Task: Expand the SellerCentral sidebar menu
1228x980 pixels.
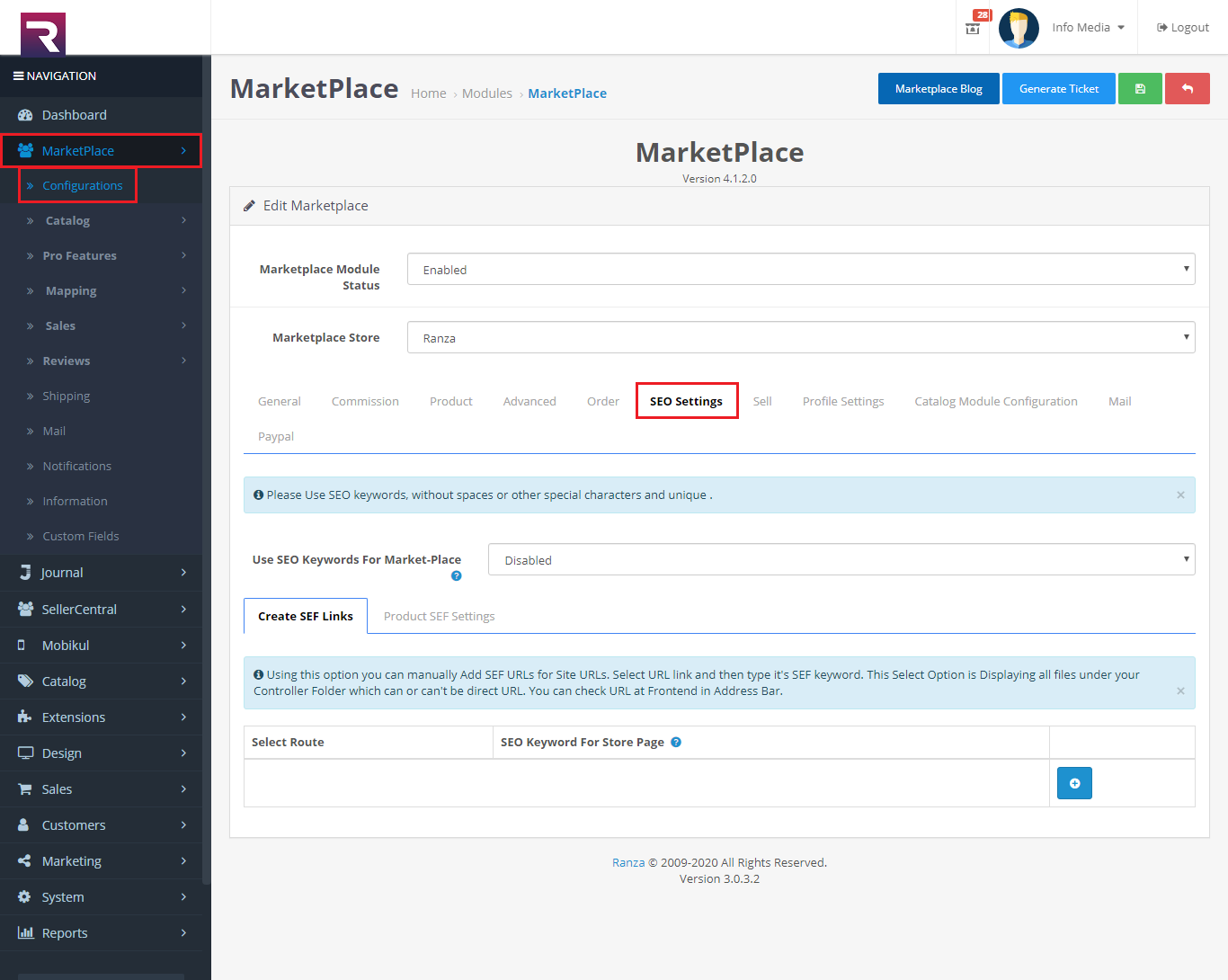Action: tap(101, 610)
